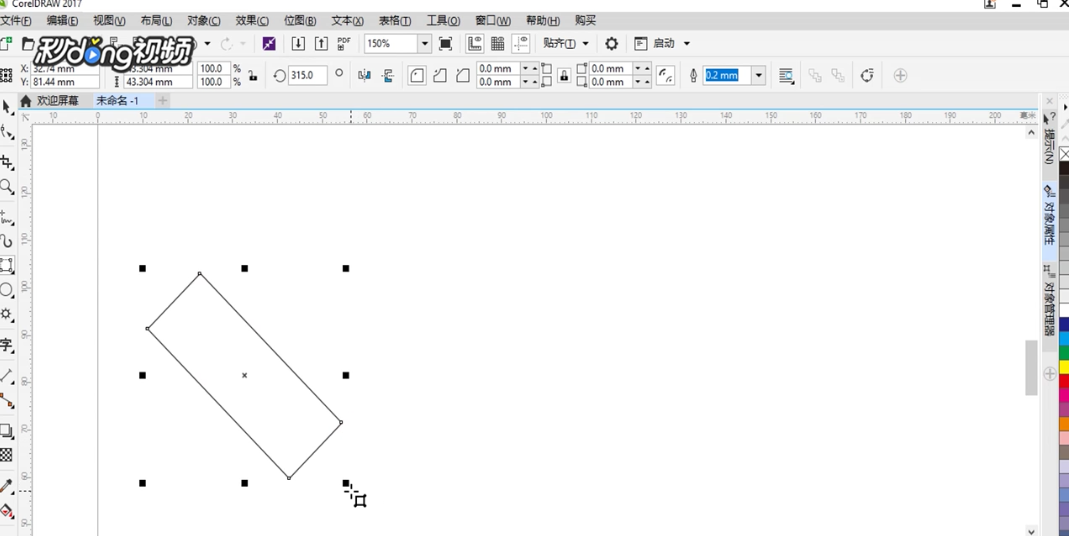Pick the yellow palette swatch
This screenshot has width=1069, height=536.
click(1064, 368)
